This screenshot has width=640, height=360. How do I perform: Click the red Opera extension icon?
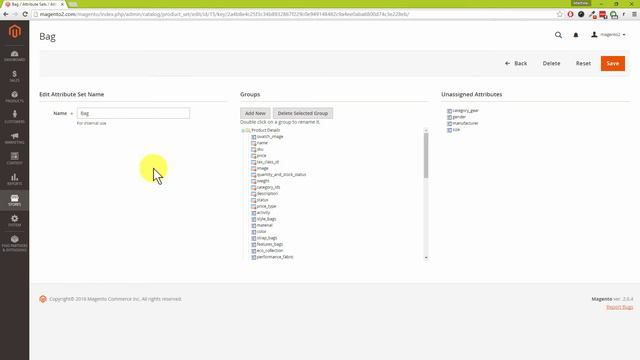tap(570, 14)
